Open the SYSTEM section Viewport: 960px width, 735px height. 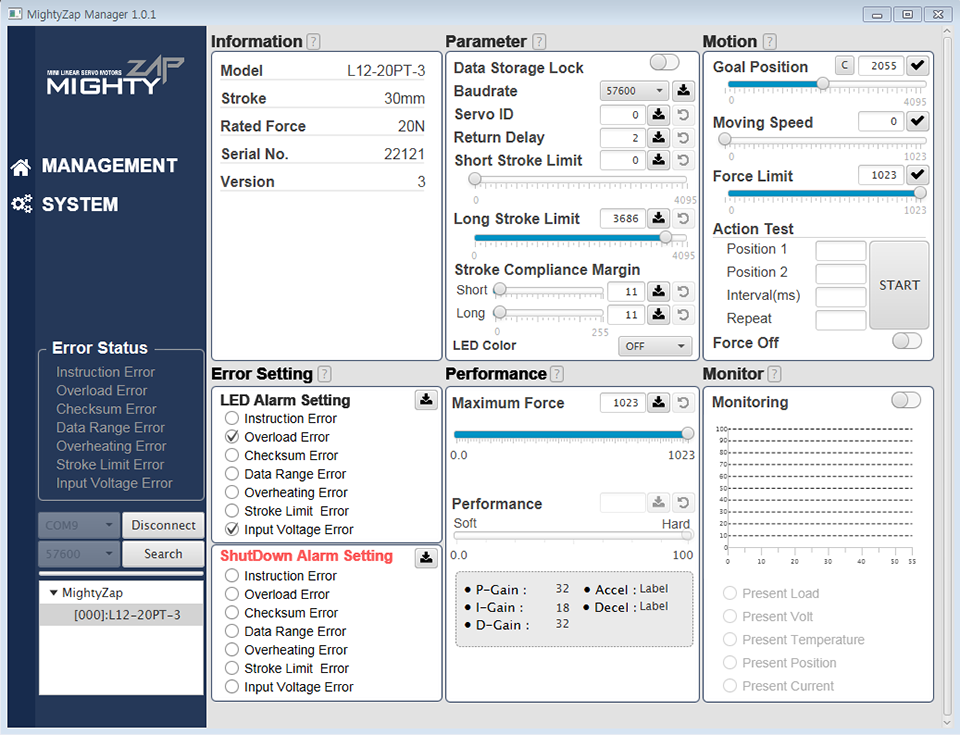[66, 205]
